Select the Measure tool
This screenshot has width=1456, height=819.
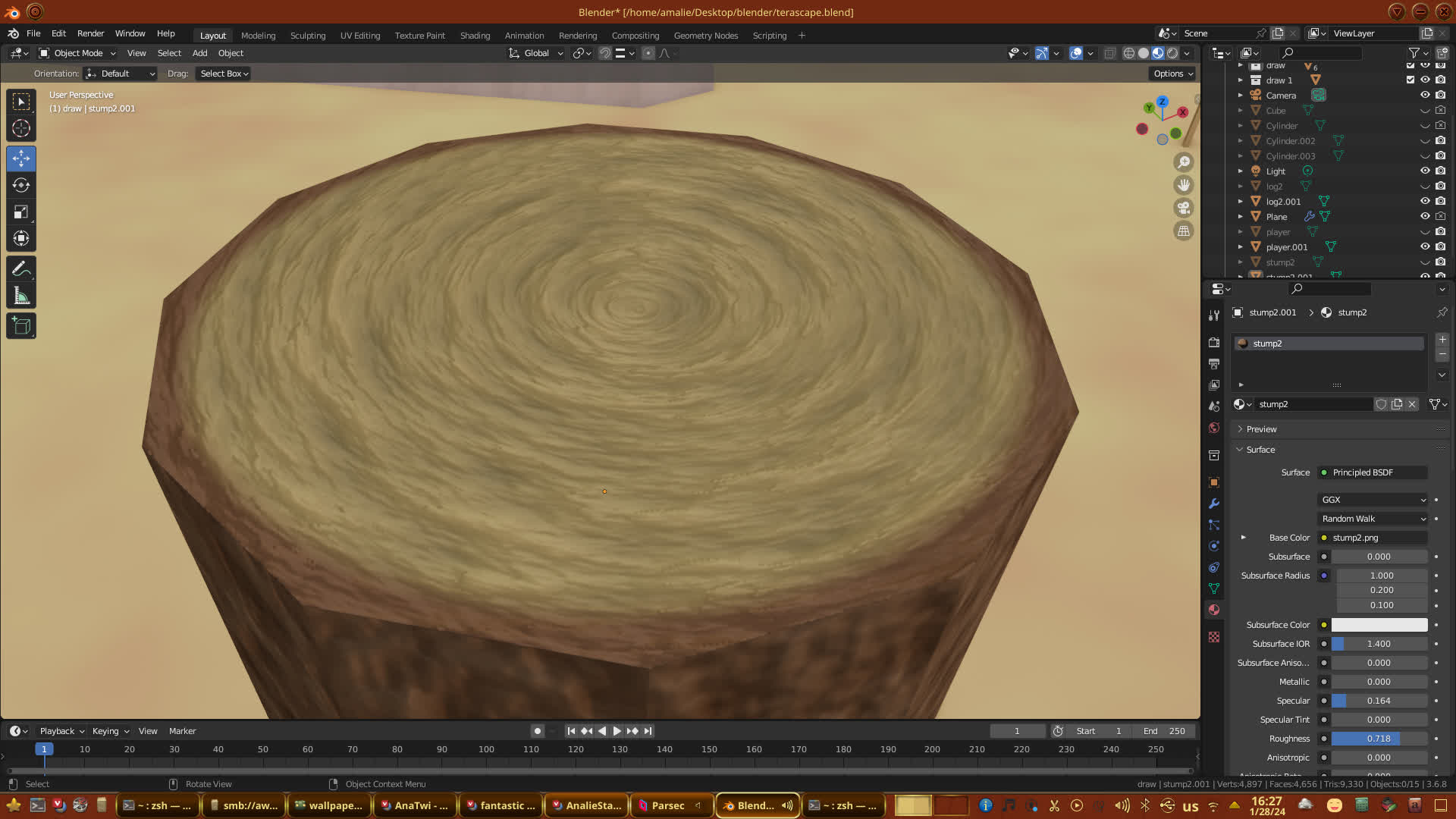click(x=21, y=297)
